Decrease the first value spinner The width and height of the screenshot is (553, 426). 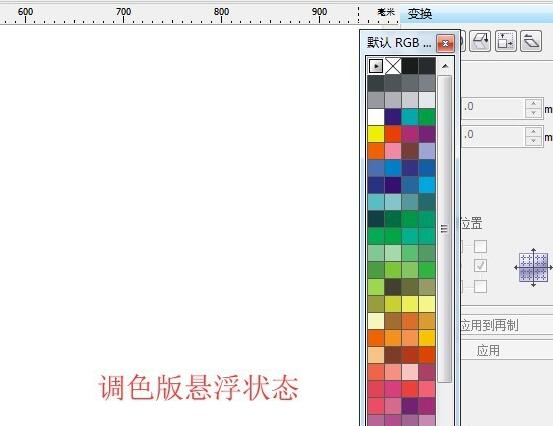click(533, 113)
